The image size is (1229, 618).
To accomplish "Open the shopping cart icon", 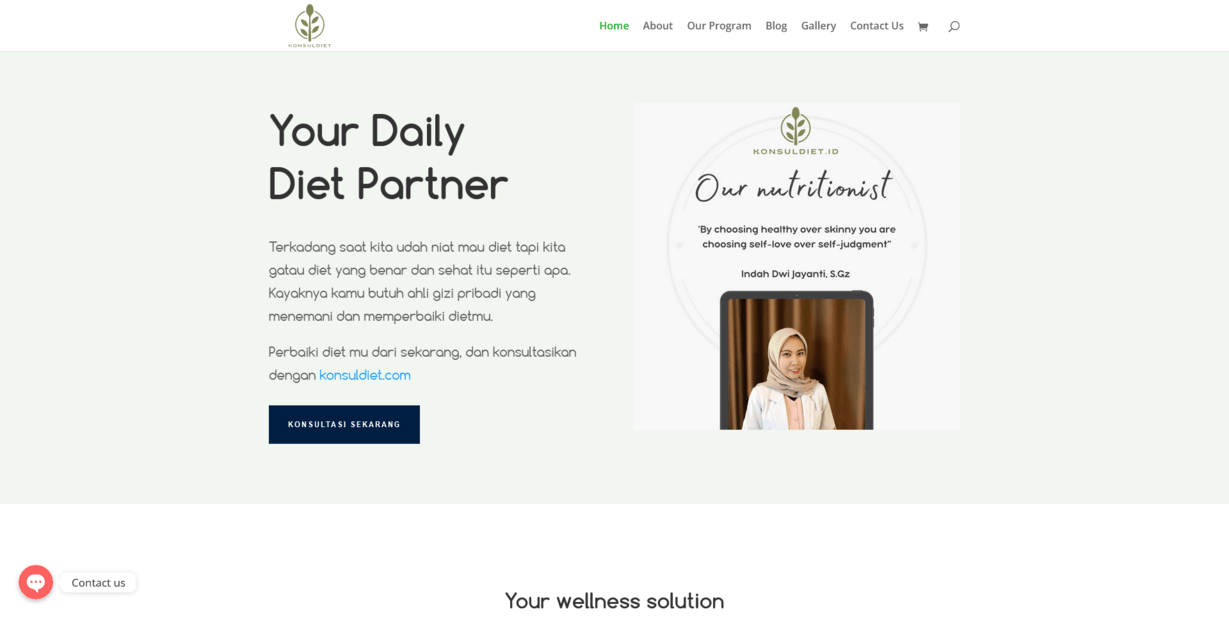I will tap(923, 27).
